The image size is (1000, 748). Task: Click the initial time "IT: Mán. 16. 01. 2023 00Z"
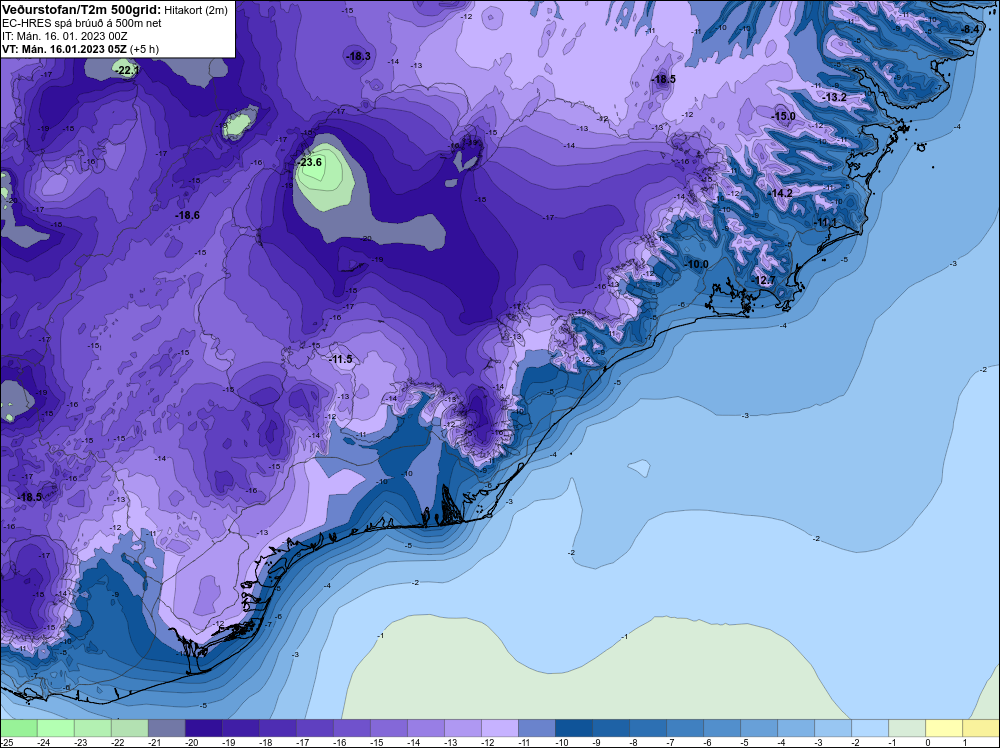pyautogui.click(x=64, y=36)
